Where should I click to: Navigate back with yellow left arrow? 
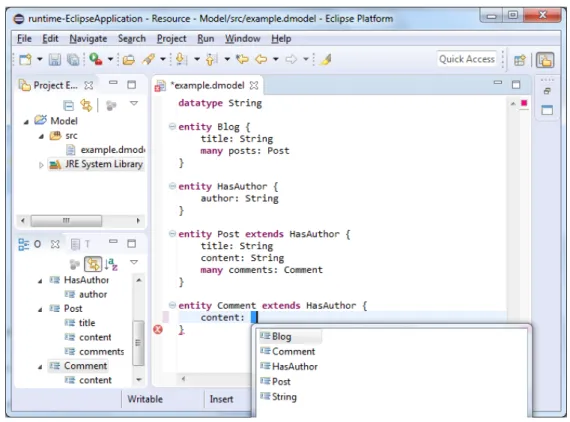coord(261,59)
